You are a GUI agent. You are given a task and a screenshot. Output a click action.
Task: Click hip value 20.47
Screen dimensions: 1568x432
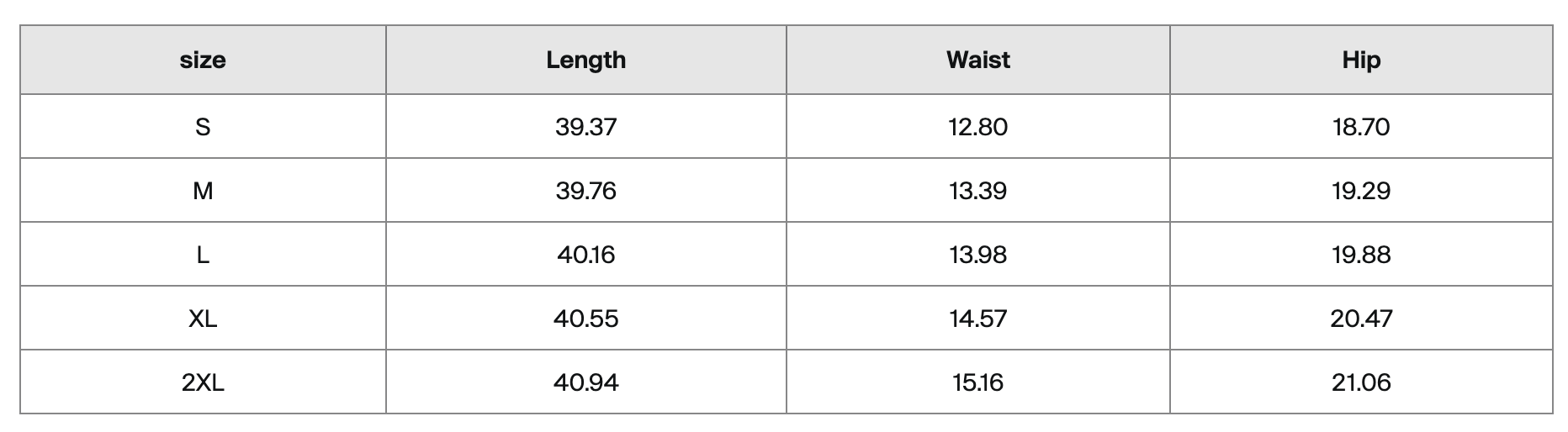coord(1361,318)
